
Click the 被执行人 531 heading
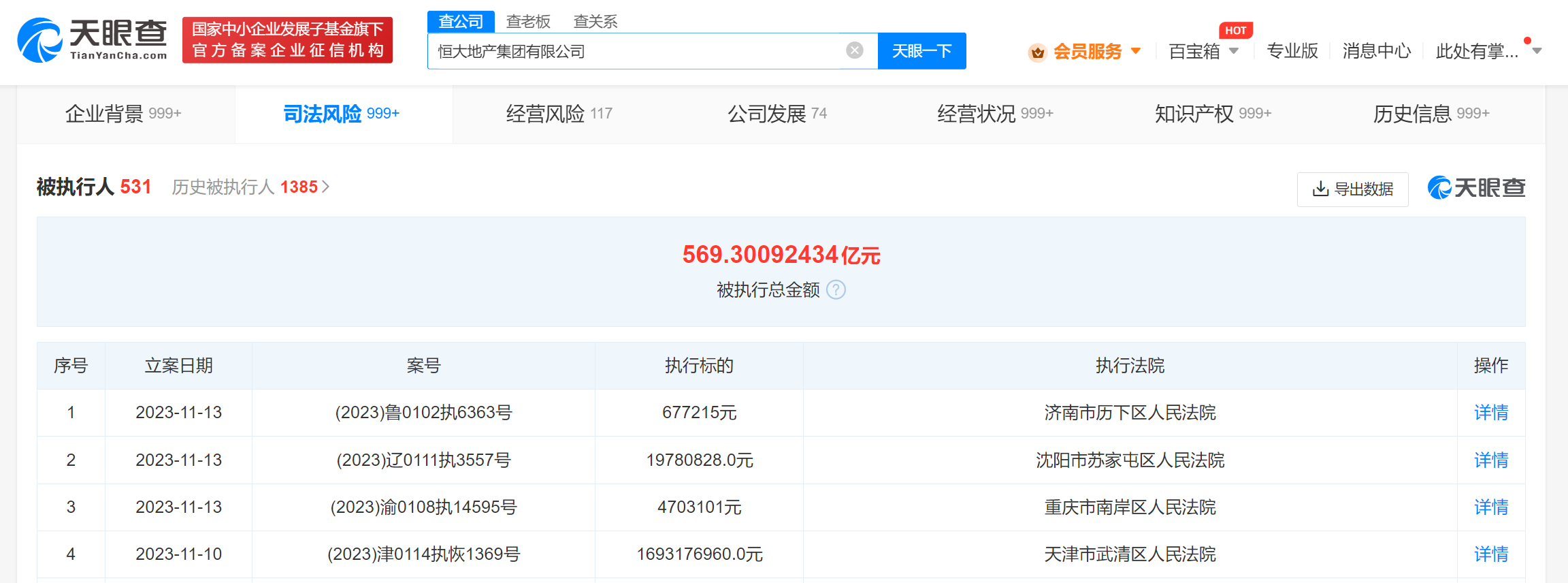point(94,187)
